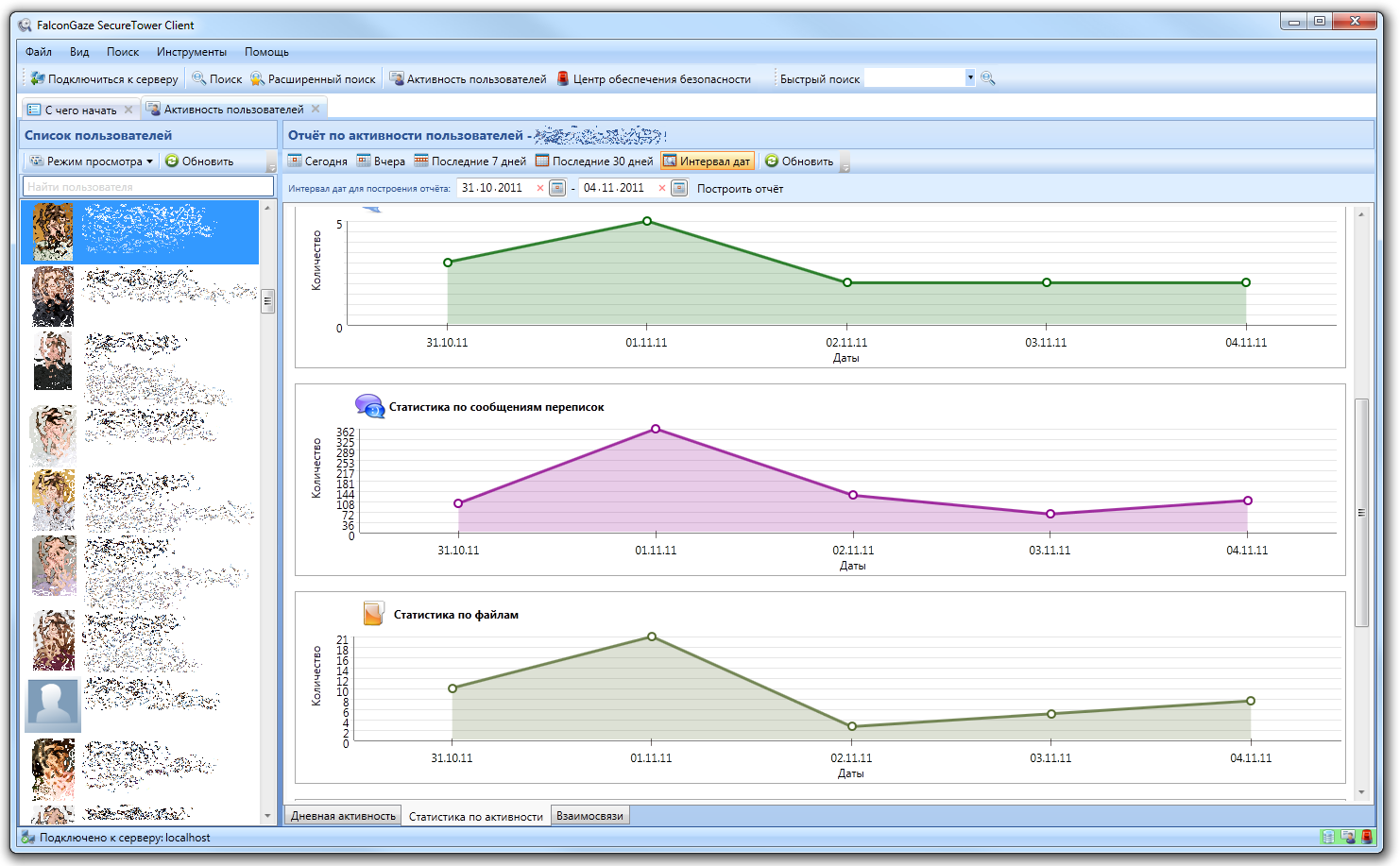Switch report to Последние 7 дней

click(470, 161)
